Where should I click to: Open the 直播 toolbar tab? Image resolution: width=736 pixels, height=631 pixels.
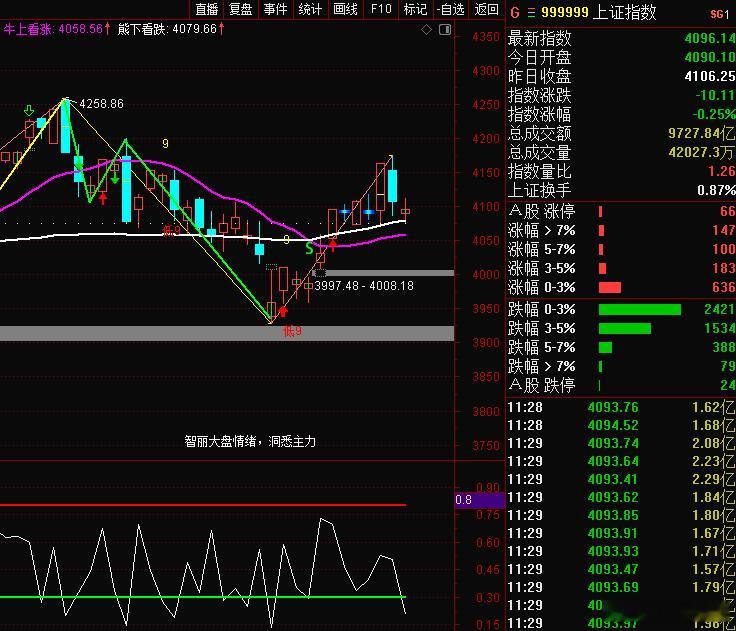[x=207, y=9]
